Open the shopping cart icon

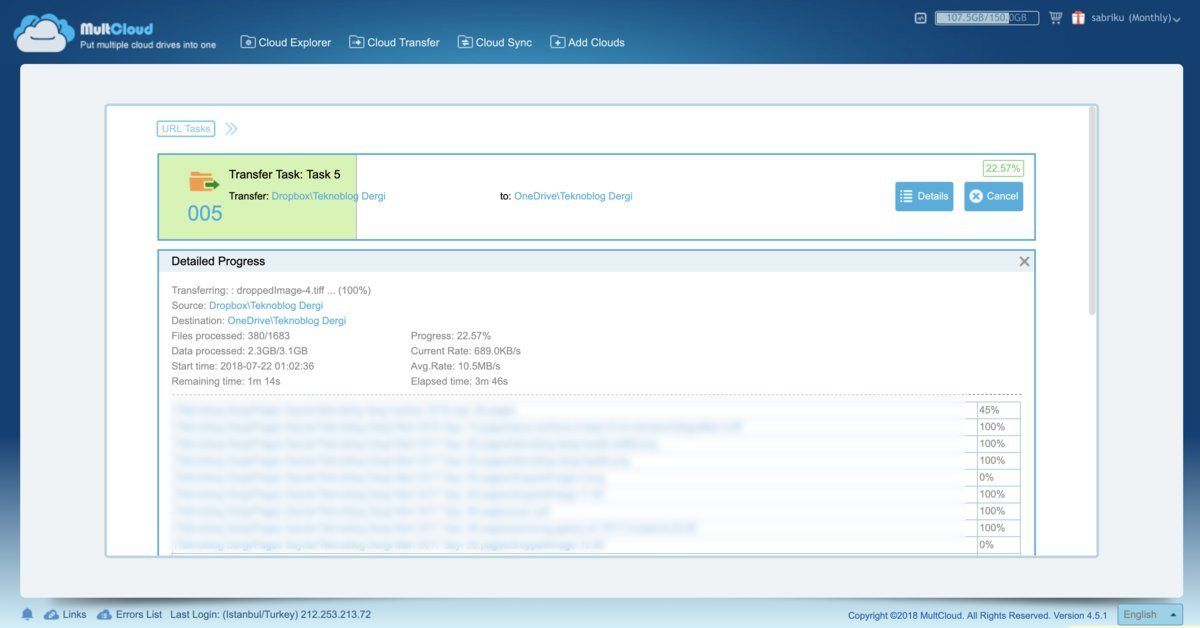[1055, 18]
